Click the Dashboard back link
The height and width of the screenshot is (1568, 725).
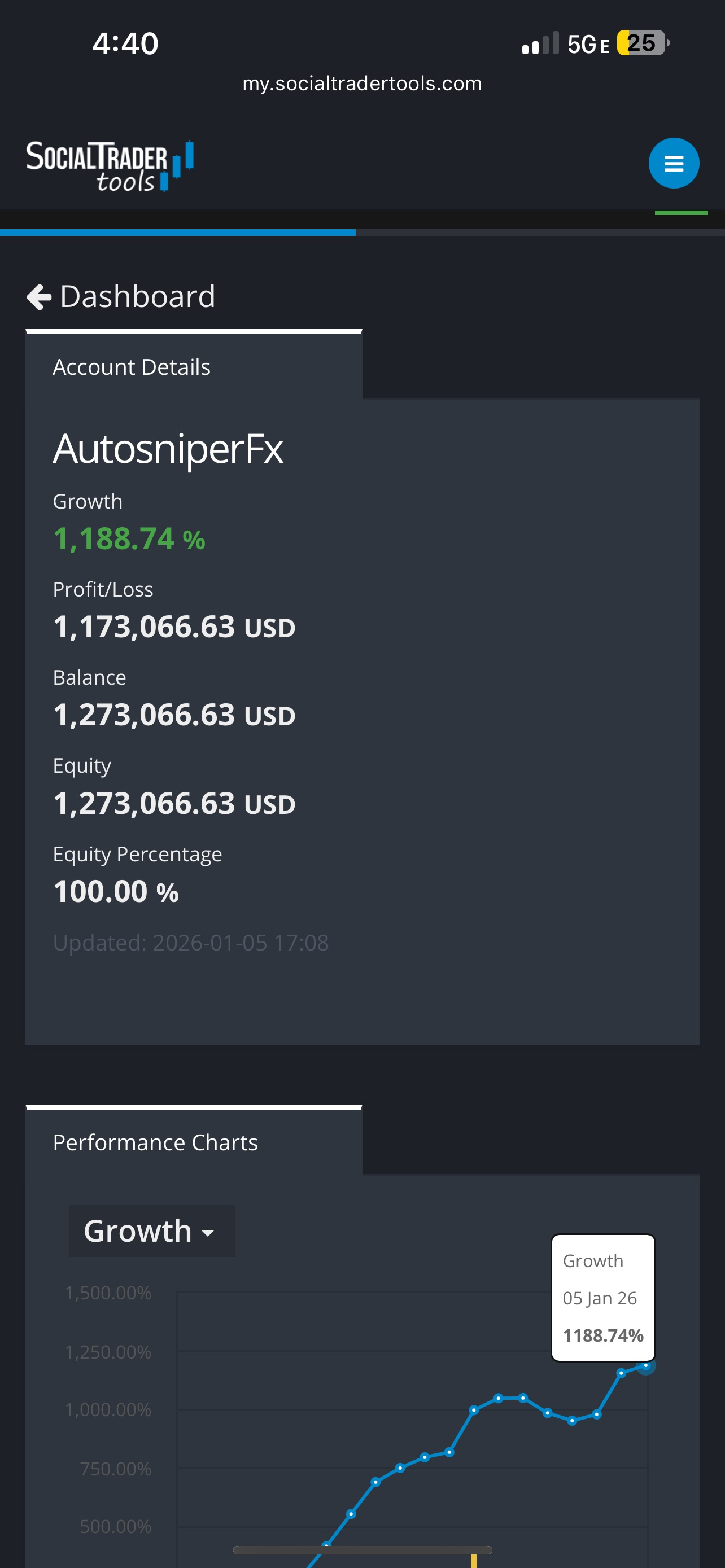(x=137, y=296)
